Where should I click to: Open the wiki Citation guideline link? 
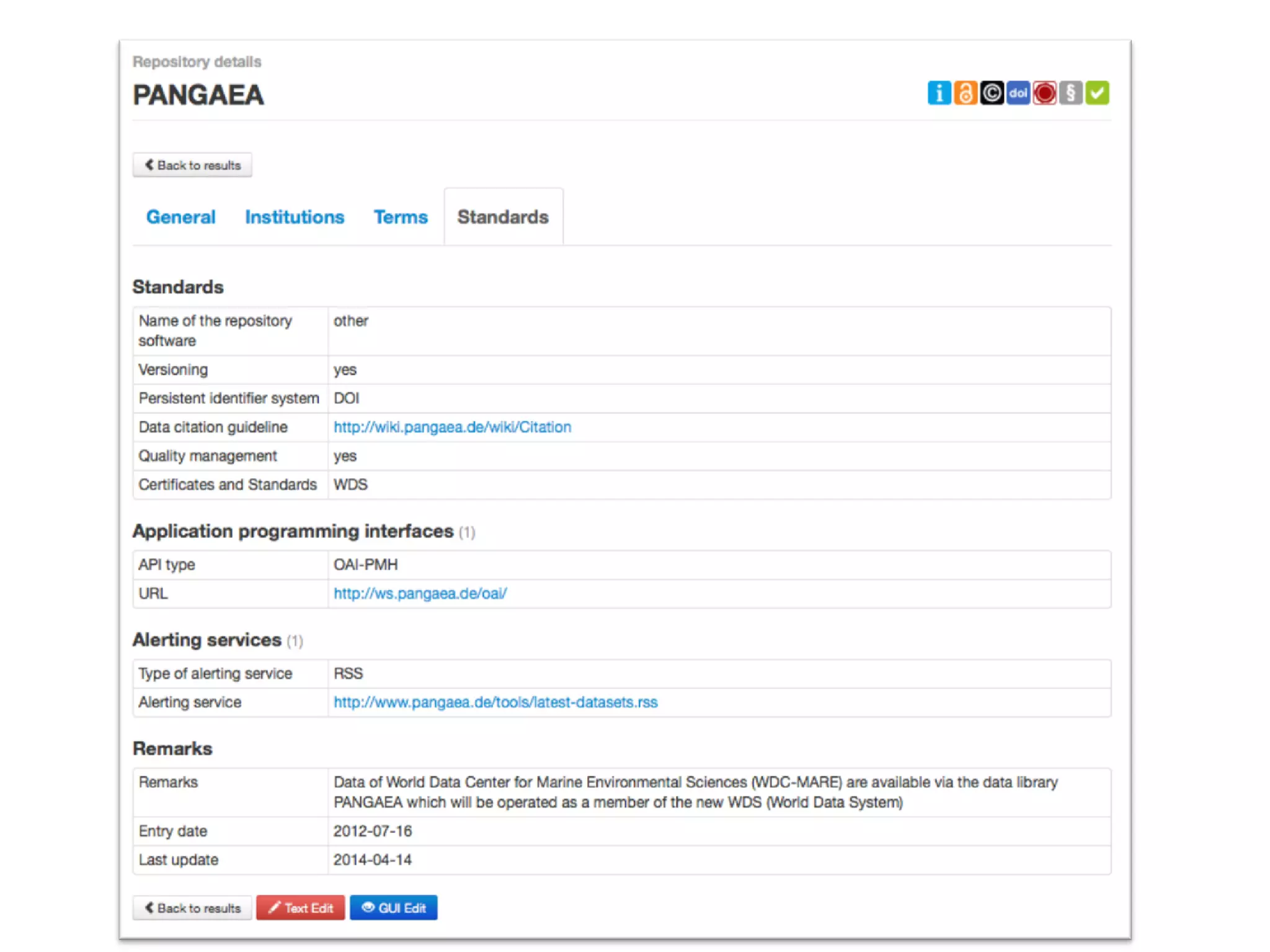point(452,427)
